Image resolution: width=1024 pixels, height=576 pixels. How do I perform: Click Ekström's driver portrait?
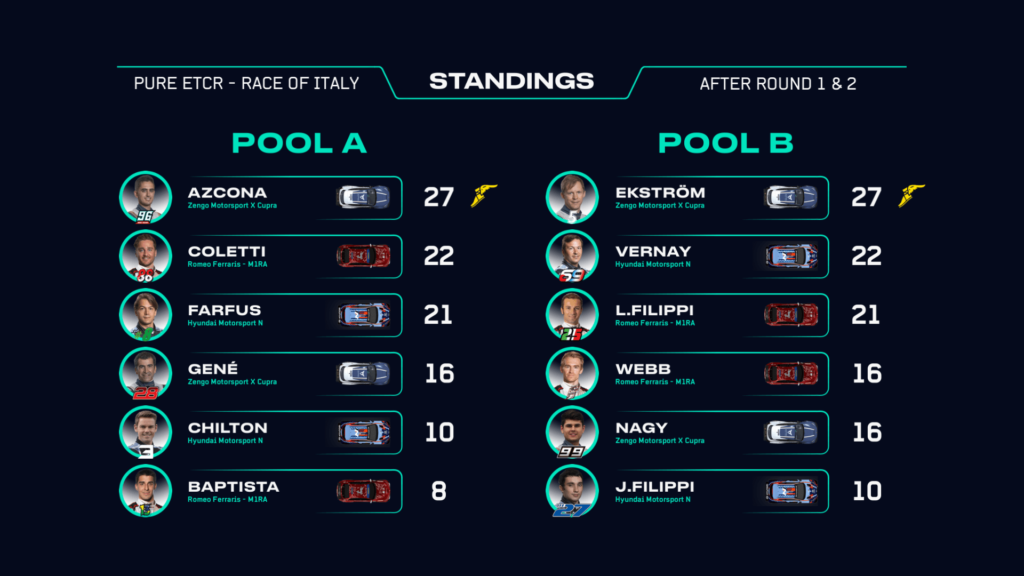(572, 197)
